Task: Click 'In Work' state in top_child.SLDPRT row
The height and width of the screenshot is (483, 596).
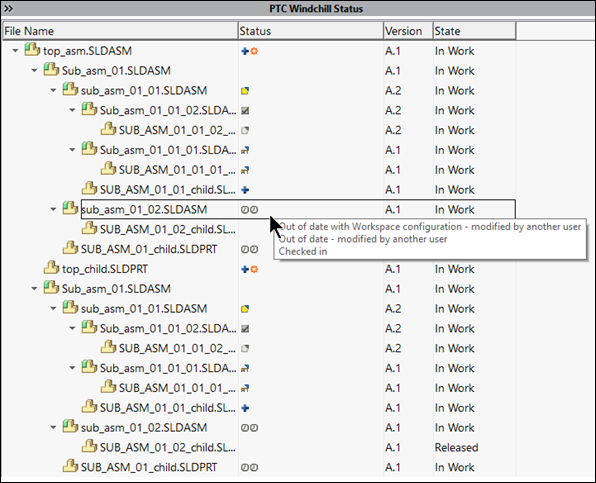Action: click(455, 269)
